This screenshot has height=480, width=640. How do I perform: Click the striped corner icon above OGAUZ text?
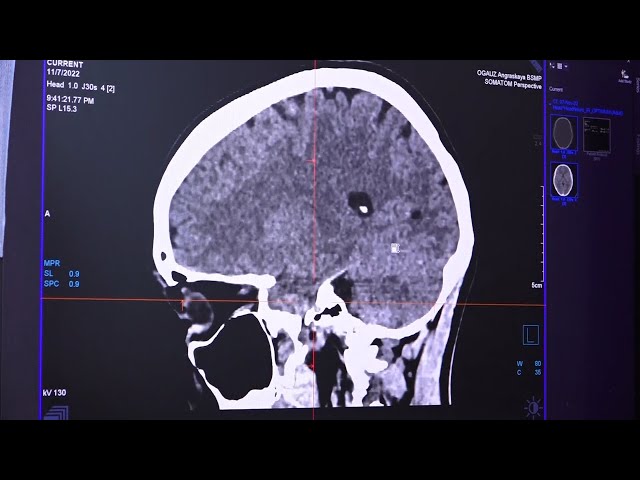pos(537,66)
